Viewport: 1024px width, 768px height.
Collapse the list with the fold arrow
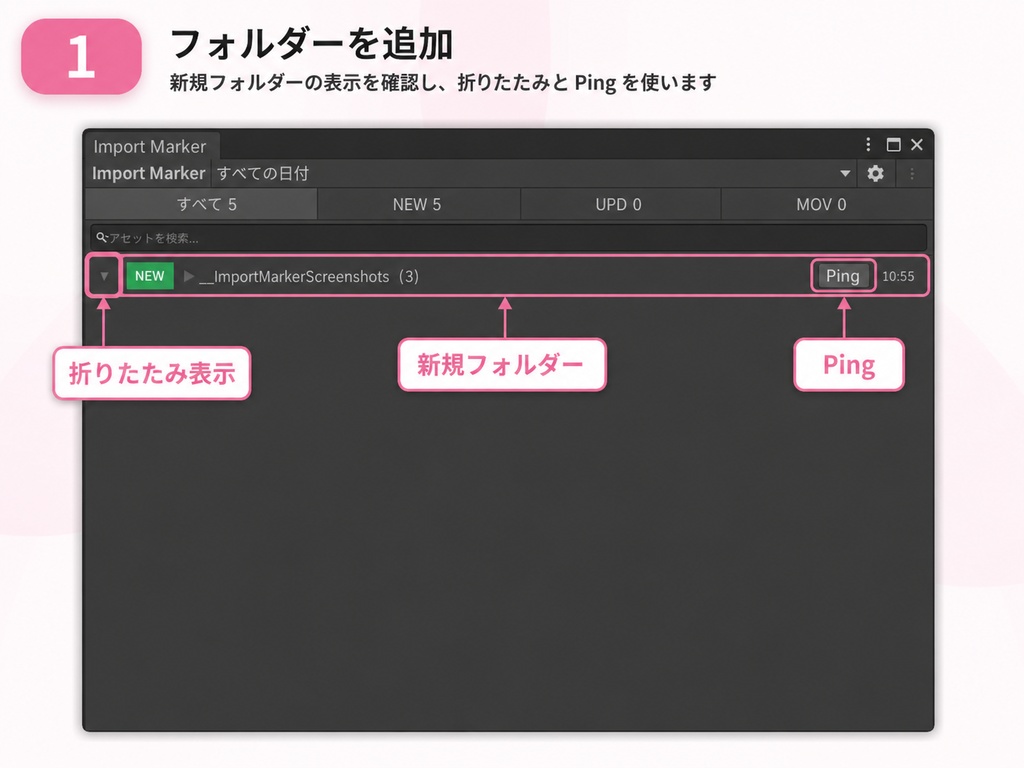(x=104, y=276)
